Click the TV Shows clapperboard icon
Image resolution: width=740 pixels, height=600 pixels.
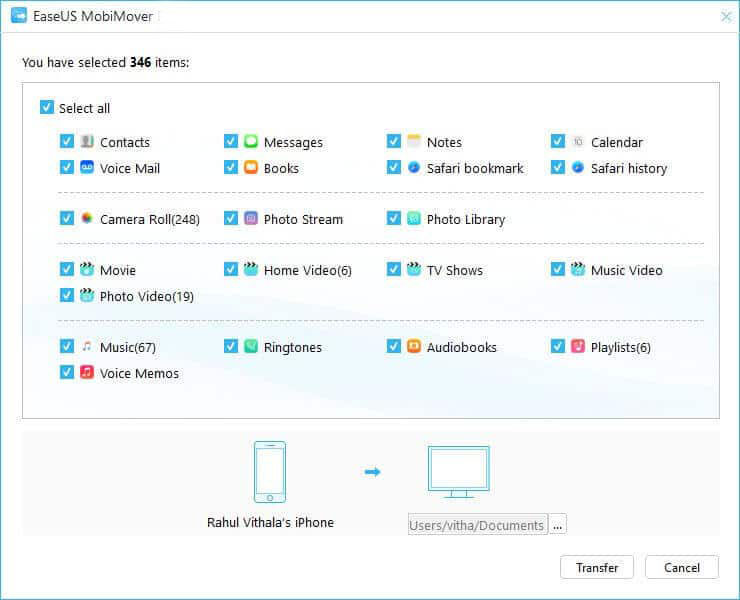point(414,269)
